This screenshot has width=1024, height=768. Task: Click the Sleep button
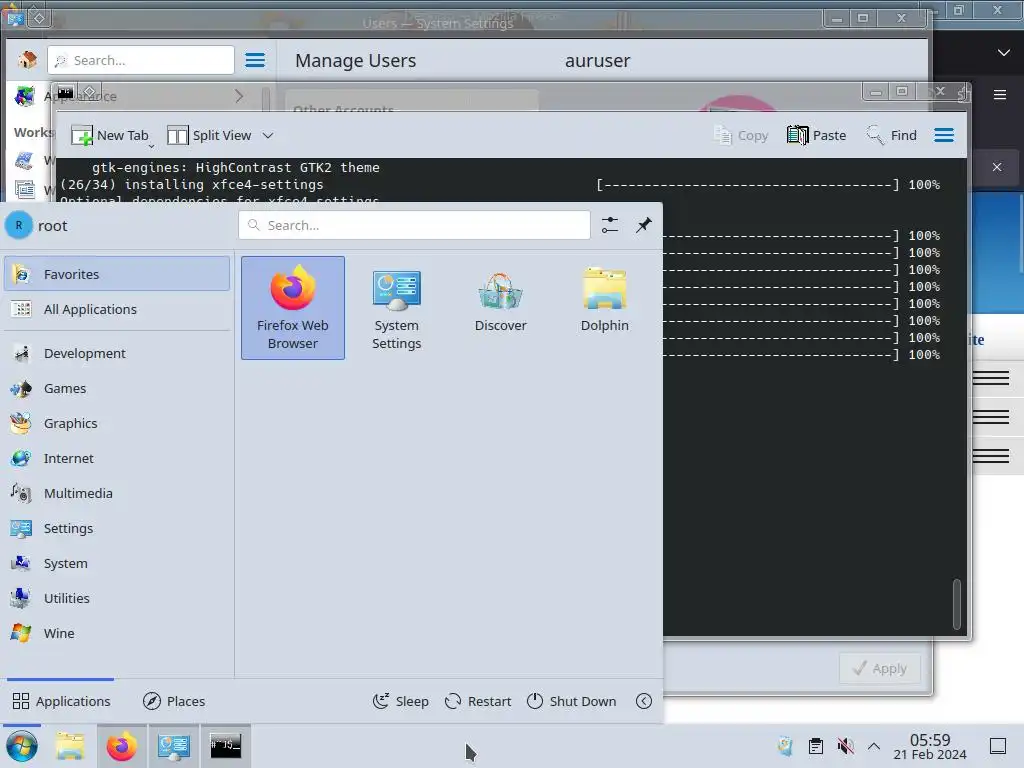pyautogui.click(x=401, y=701)
